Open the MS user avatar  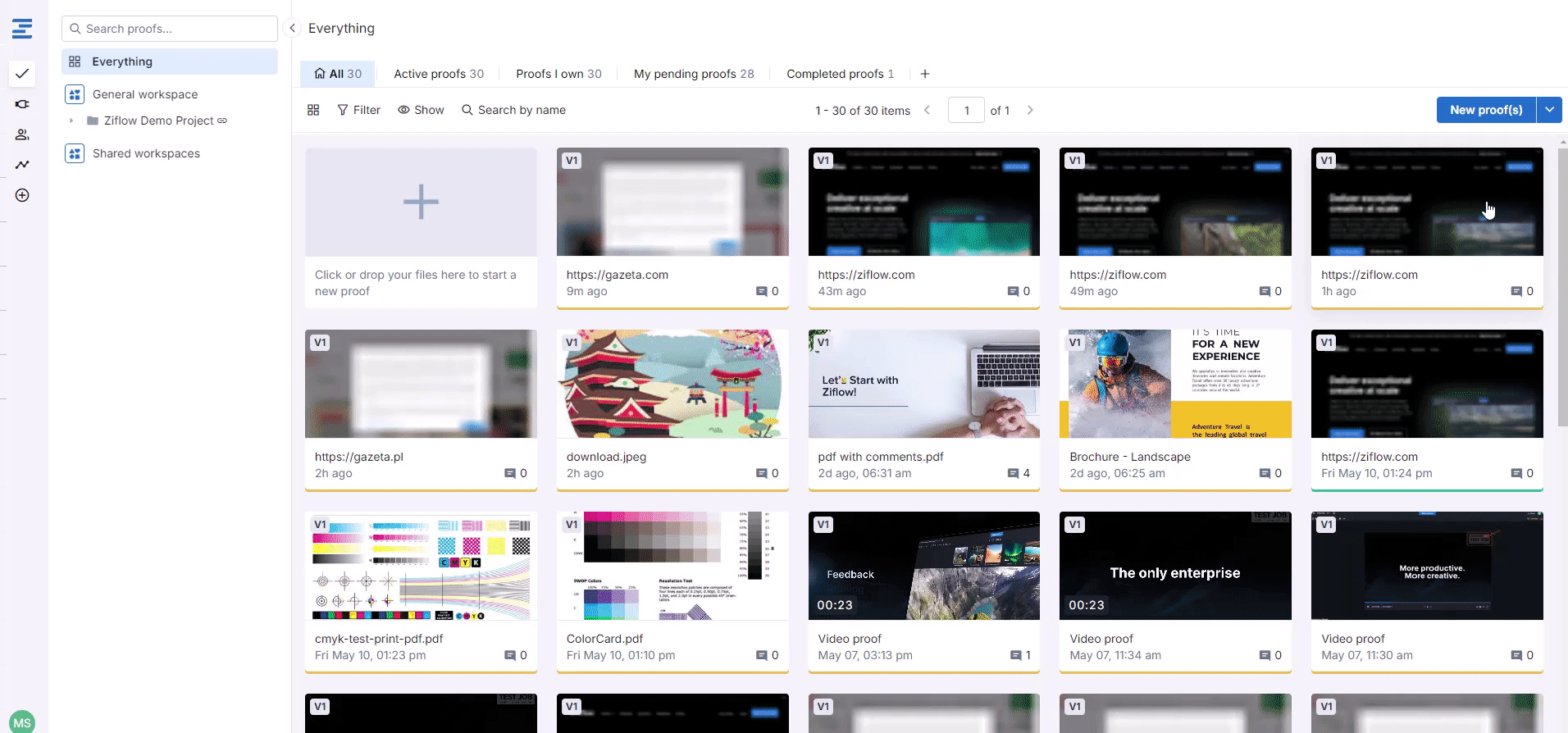click(22, 722)
